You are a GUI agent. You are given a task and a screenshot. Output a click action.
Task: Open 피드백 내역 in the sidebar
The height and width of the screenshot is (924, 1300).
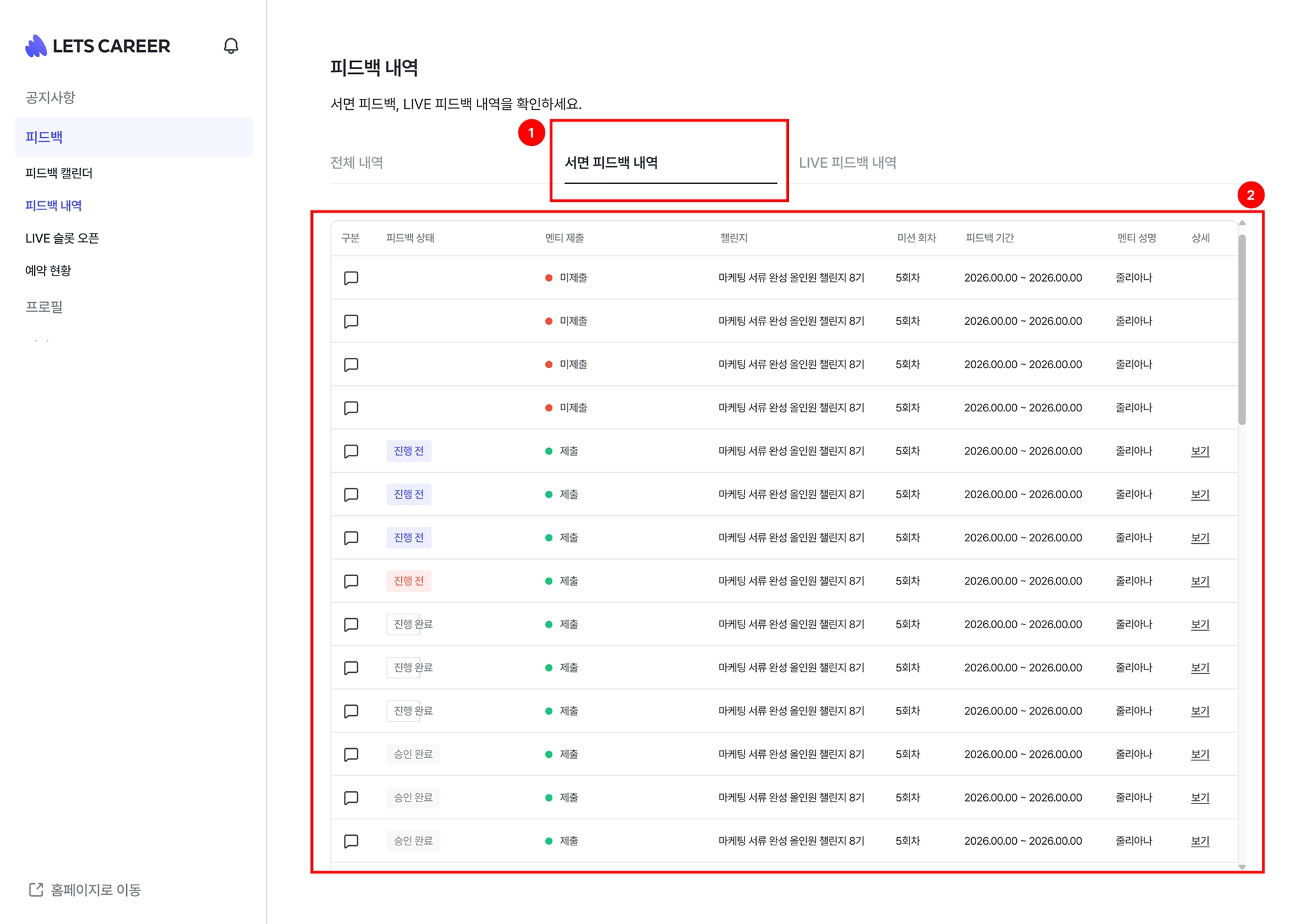click(53, 205)
